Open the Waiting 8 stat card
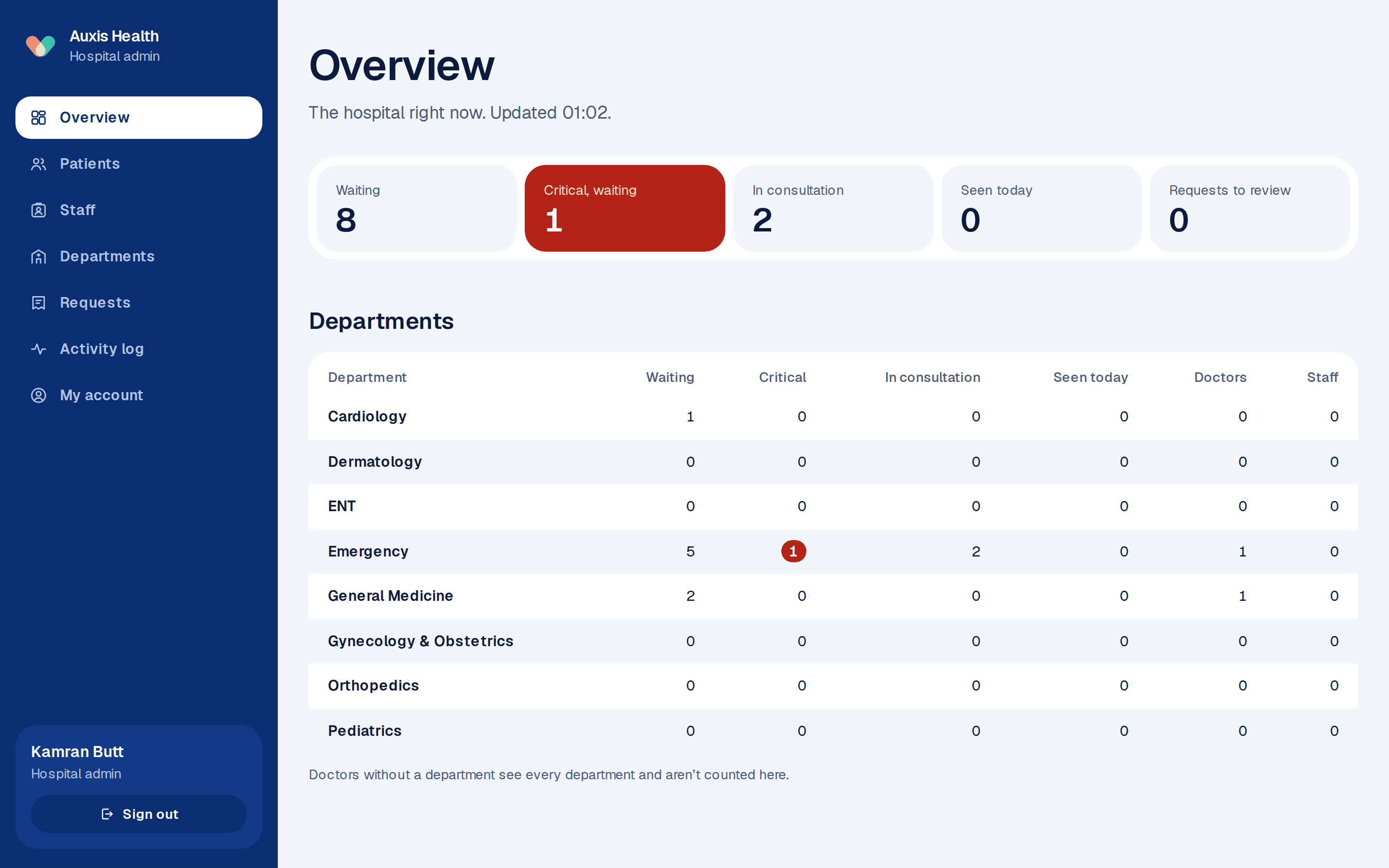The image size is (1389, 868). (417, 208)
